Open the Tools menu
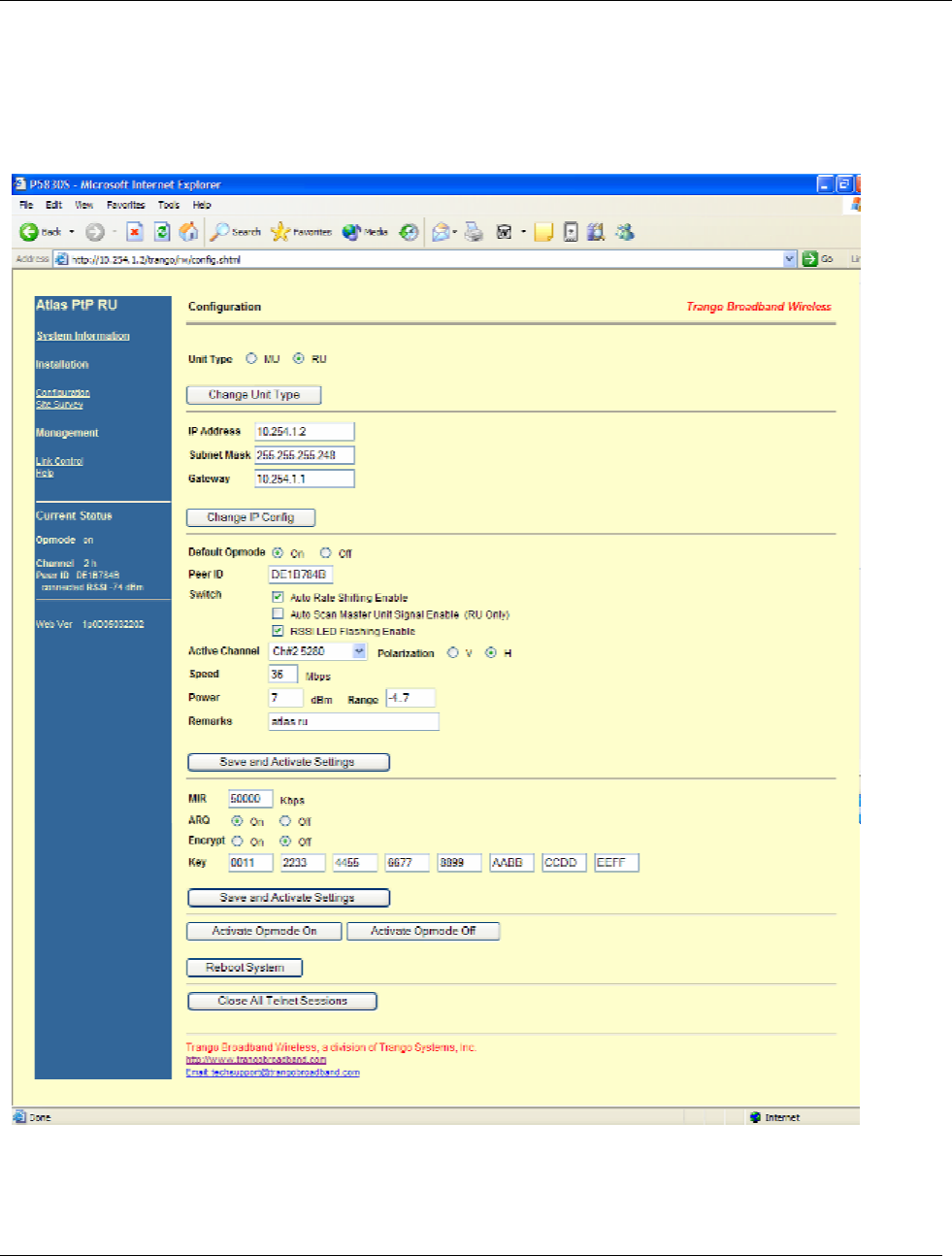Viewport: 952px width, 1256px height. 169,205
